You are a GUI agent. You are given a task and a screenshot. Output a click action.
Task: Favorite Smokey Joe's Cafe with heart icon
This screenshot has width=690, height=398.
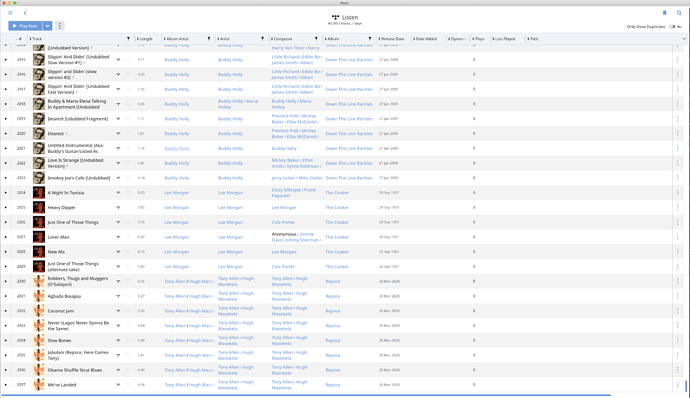128,178
